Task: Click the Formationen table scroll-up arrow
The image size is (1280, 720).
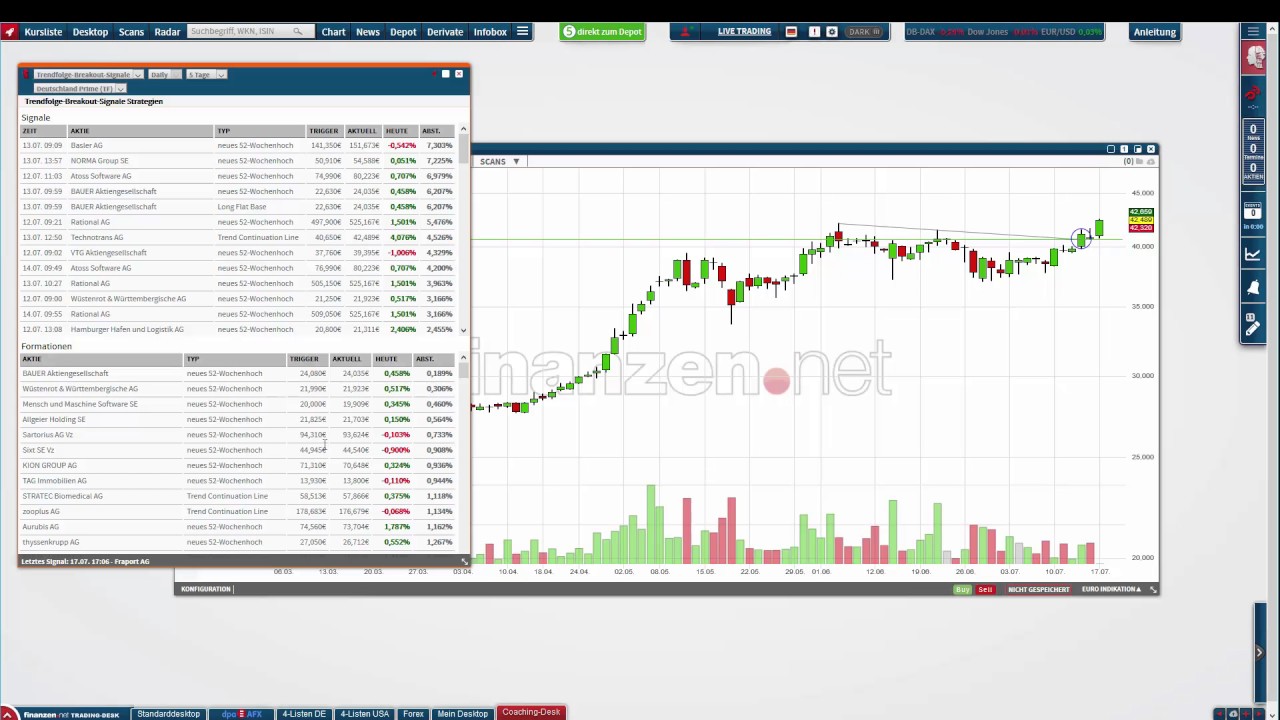Action: [x=463, y=359]
